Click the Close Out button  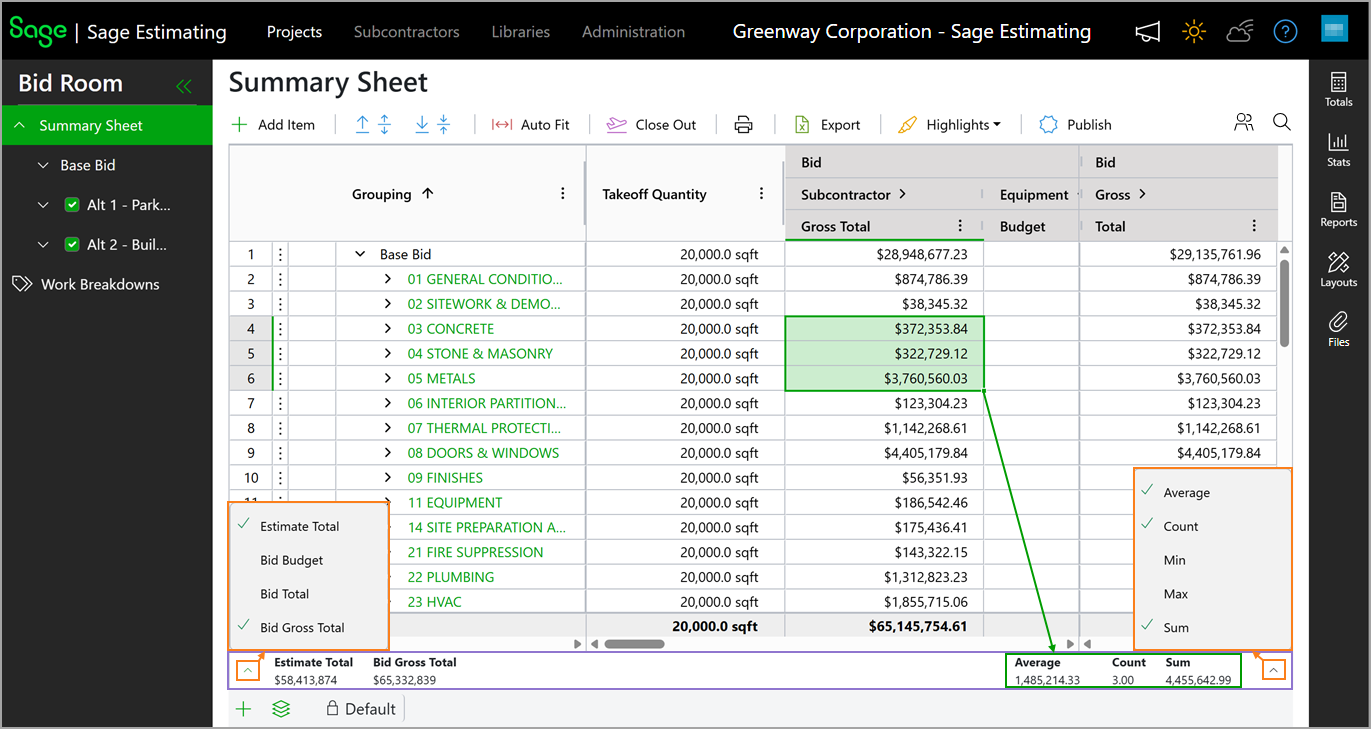(x=651, y=125)
